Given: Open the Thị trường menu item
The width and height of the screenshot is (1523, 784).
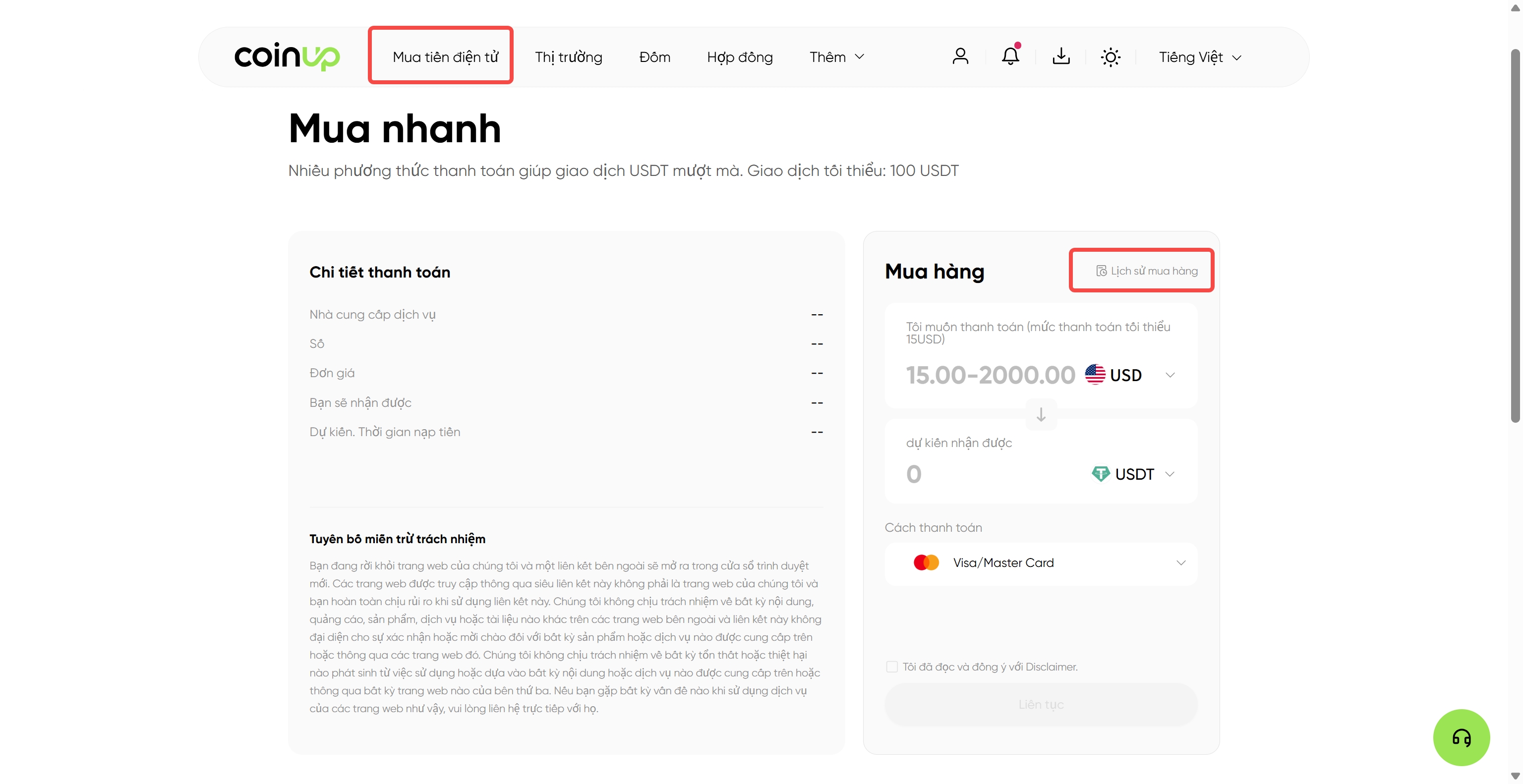Looking at the screenshot, I should pyautogui.click(x=569, y=57).
